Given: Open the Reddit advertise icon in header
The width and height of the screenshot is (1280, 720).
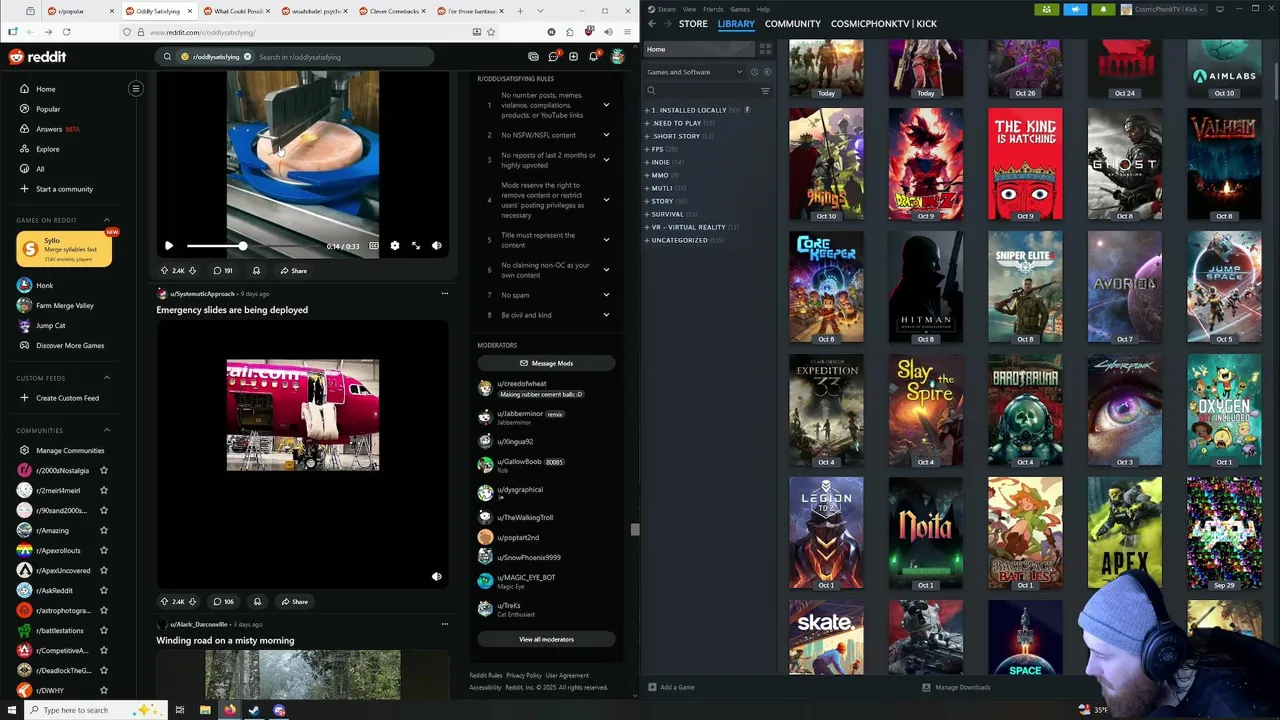Looking at the screenshot, I should (x=533, y=57).
